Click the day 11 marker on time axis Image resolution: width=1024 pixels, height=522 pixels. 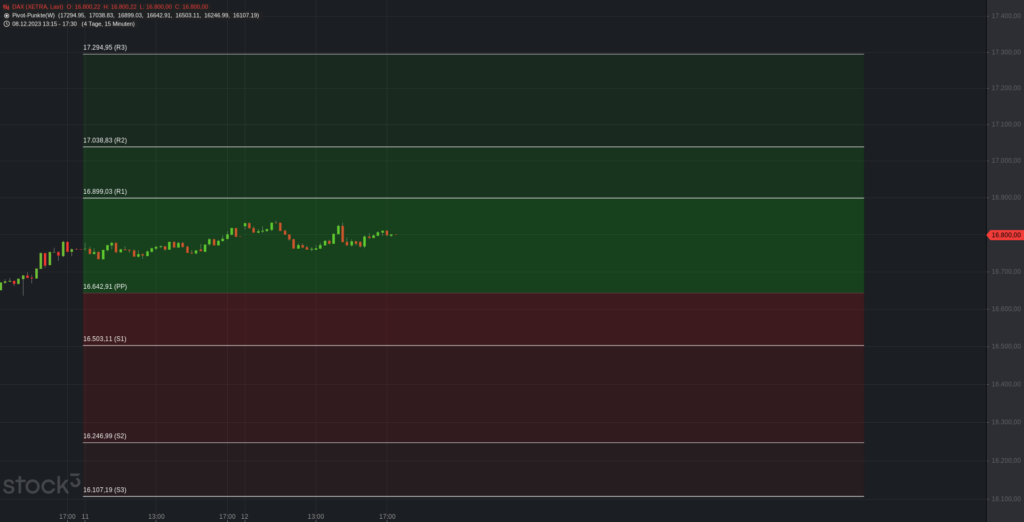tap(85, 517)
